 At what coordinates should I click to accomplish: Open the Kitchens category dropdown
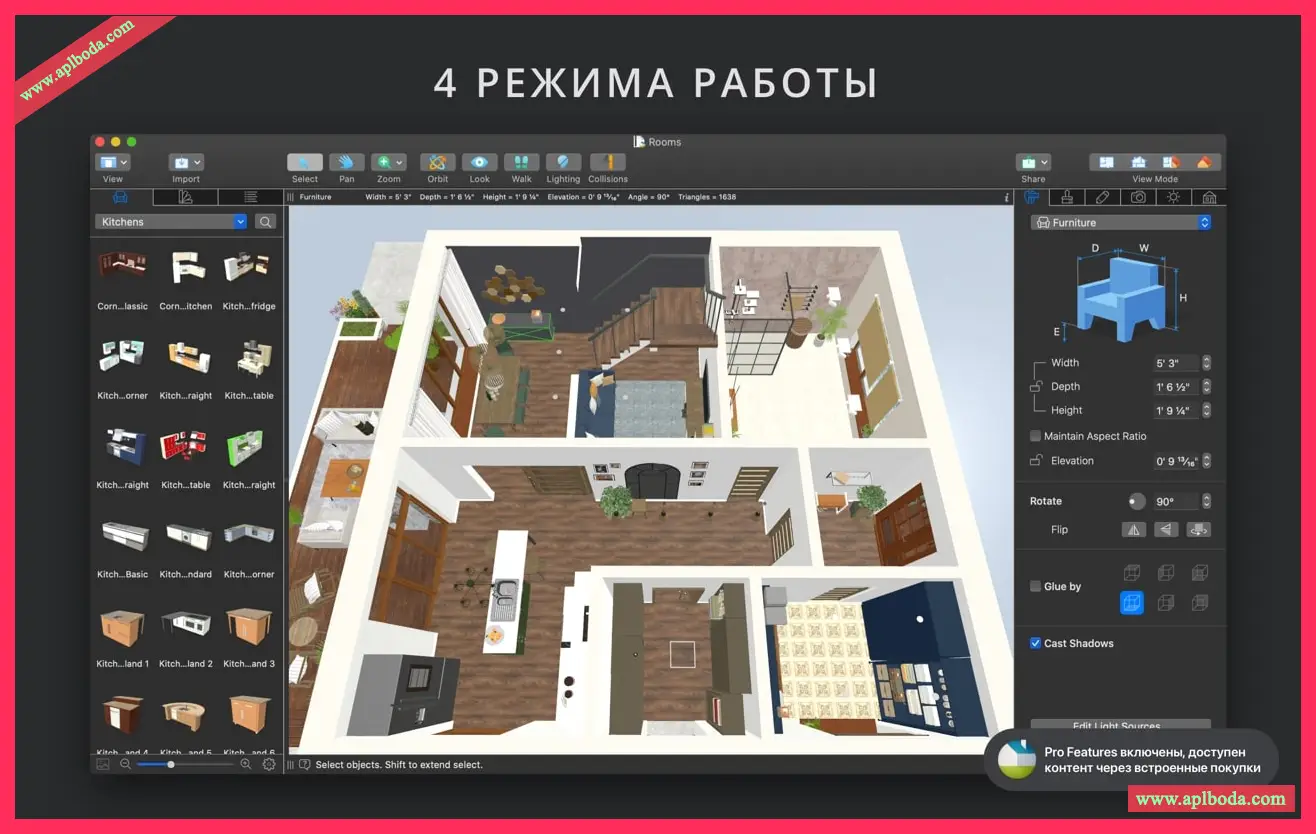point(171,222)
